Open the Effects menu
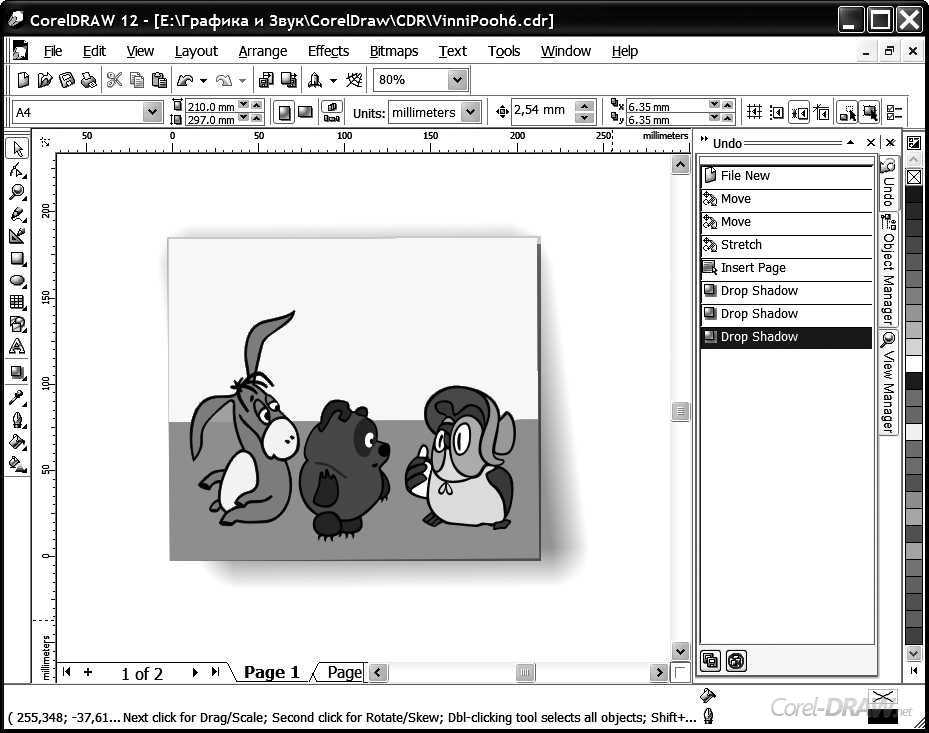Screen dimensions: 929x733 point(328,51)
